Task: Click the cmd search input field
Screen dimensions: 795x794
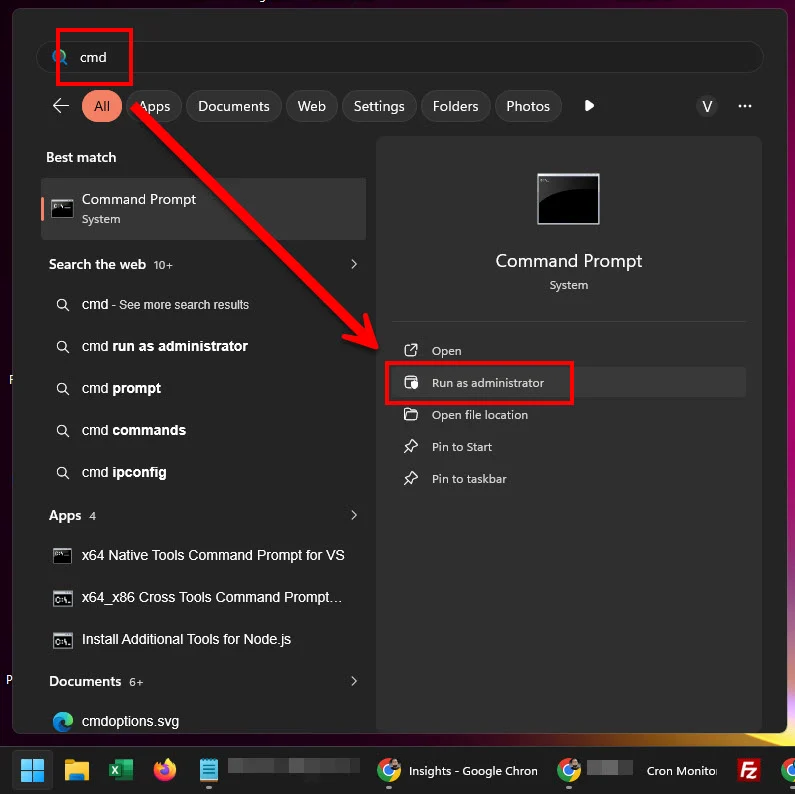Action: (400, 57)
